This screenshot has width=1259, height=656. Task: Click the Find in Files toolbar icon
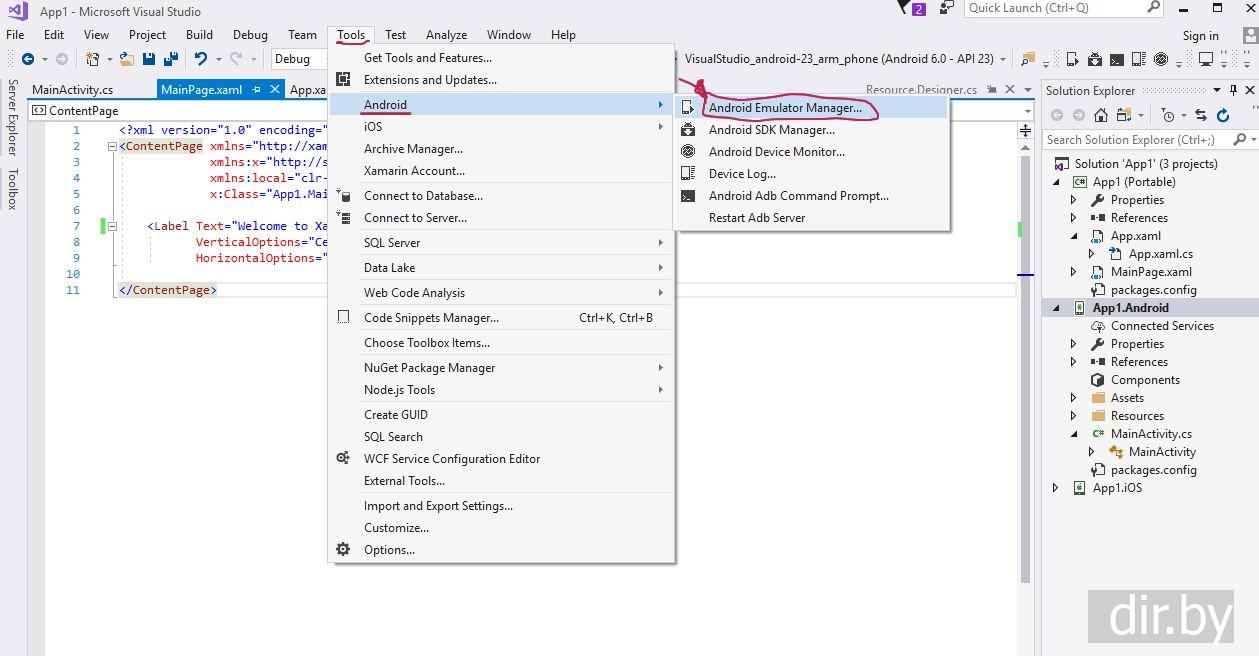pos(1028,59)
